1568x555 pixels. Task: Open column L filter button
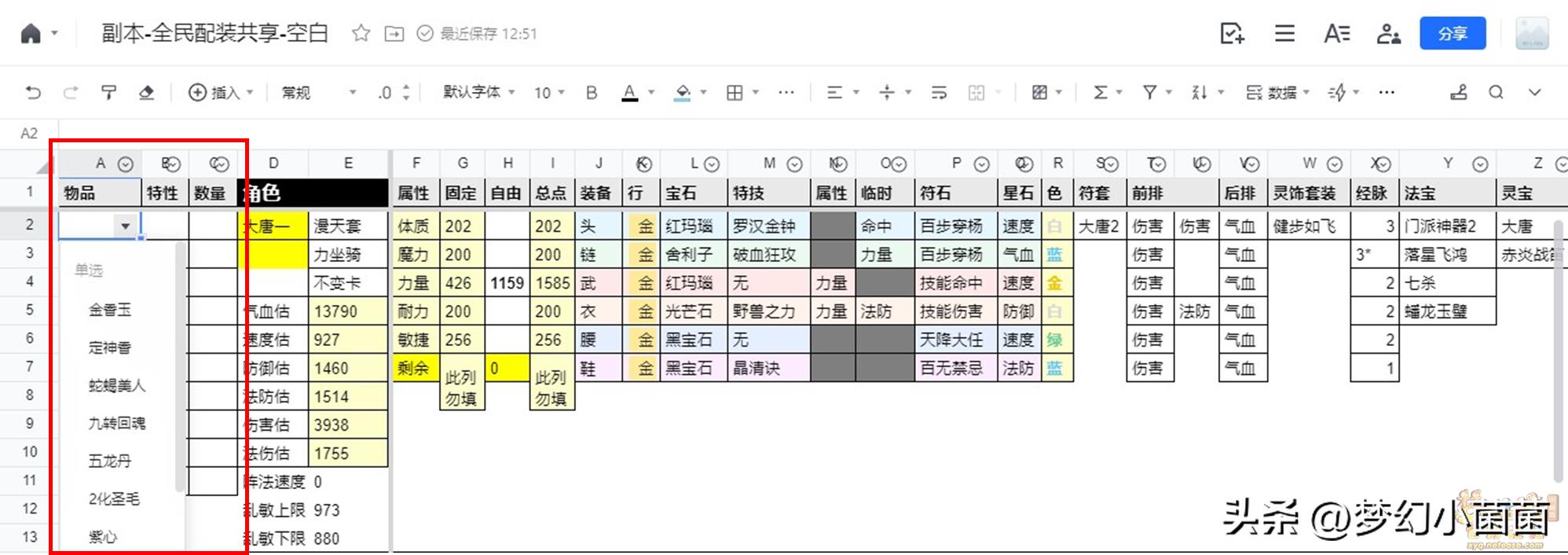[712, 164]
